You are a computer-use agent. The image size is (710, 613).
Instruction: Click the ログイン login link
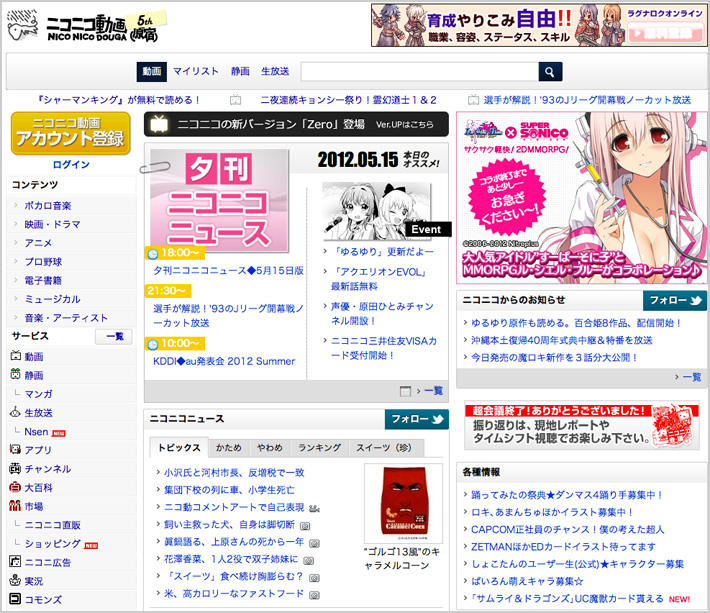click(x=71, y=165)
